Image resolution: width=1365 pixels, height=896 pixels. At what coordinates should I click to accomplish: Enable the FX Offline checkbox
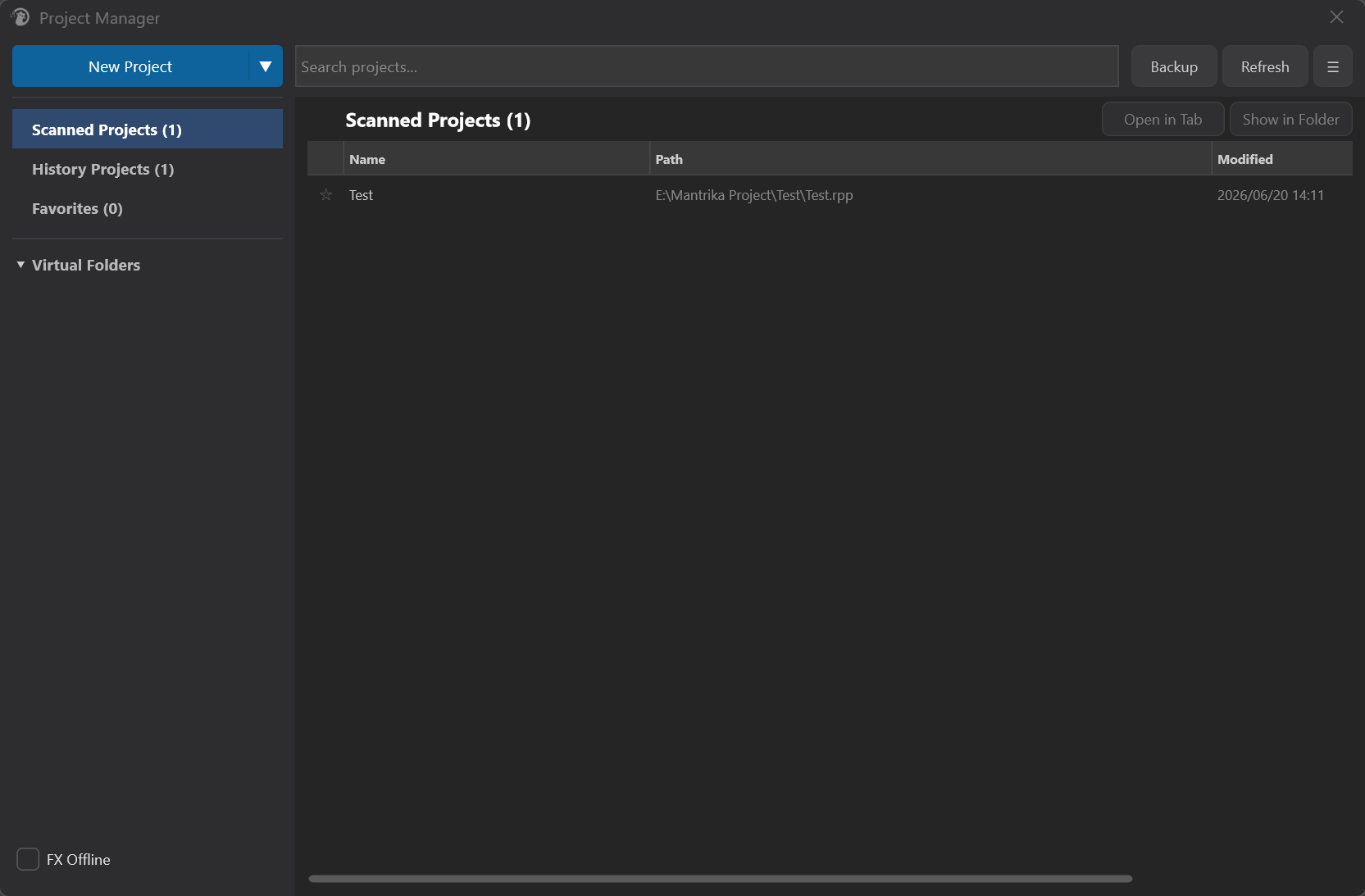click(x=28, y=859)
